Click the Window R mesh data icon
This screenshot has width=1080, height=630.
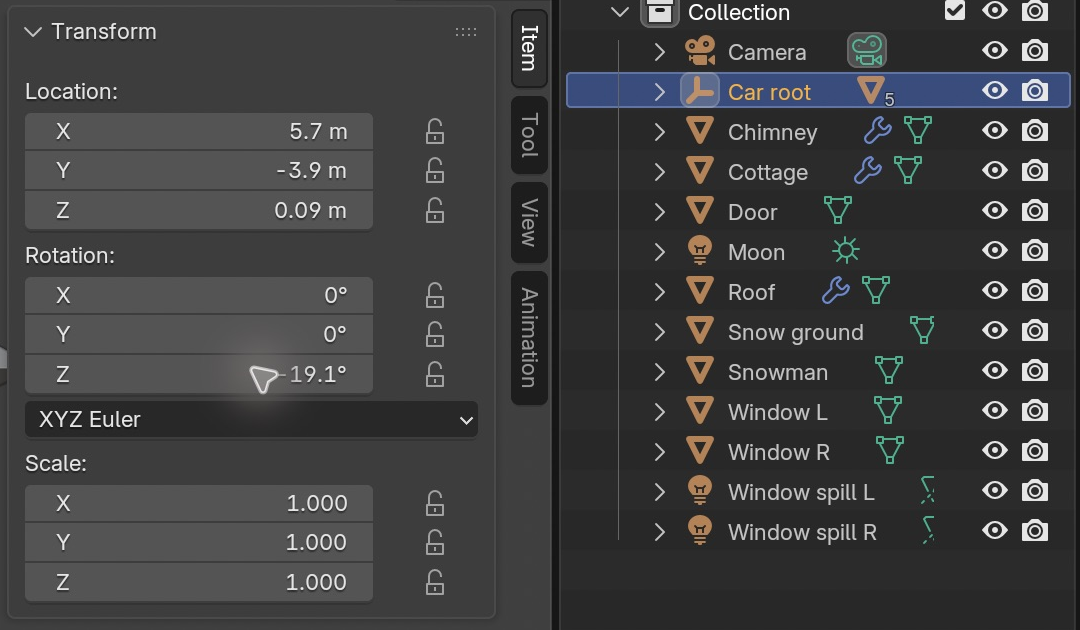[889, 450]
